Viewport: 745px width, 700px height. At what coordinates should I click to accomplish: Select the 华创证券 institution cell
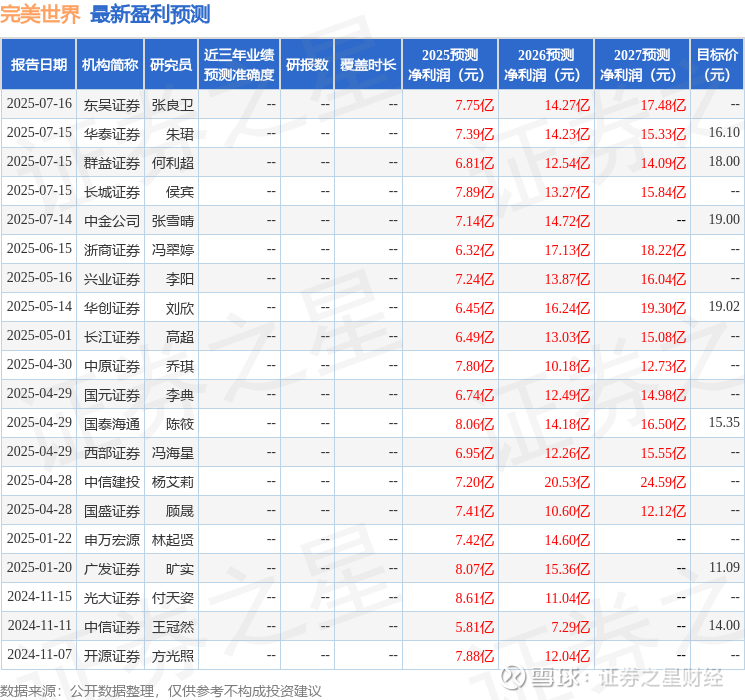pos(112,308)
